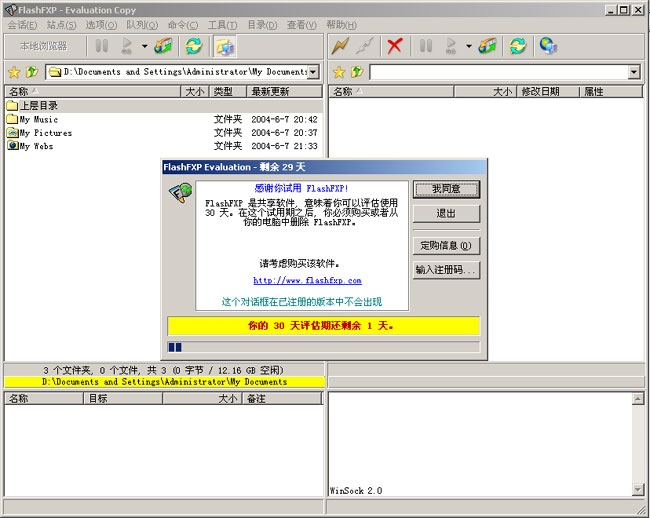
Task: Sort local list by 类型 column
Action: point(228,92)
